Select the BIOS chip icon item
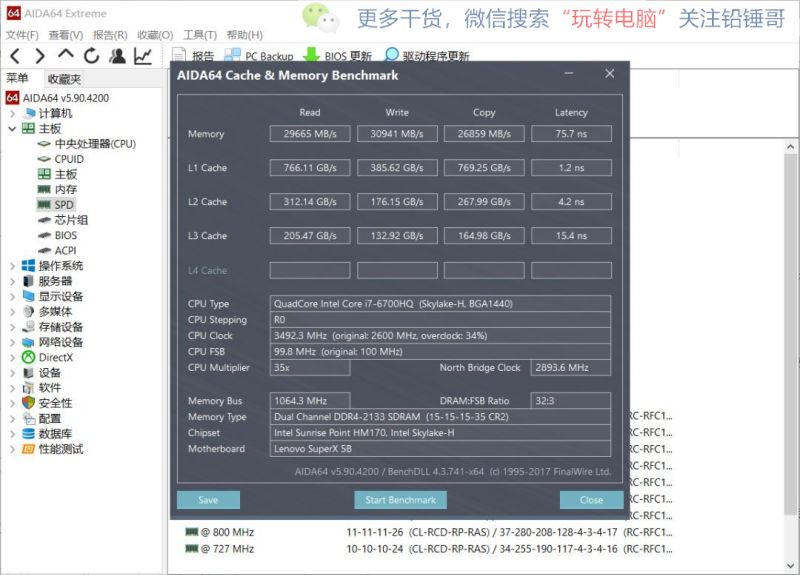This screenshot has height=575, width=800. tap(44, 235)
